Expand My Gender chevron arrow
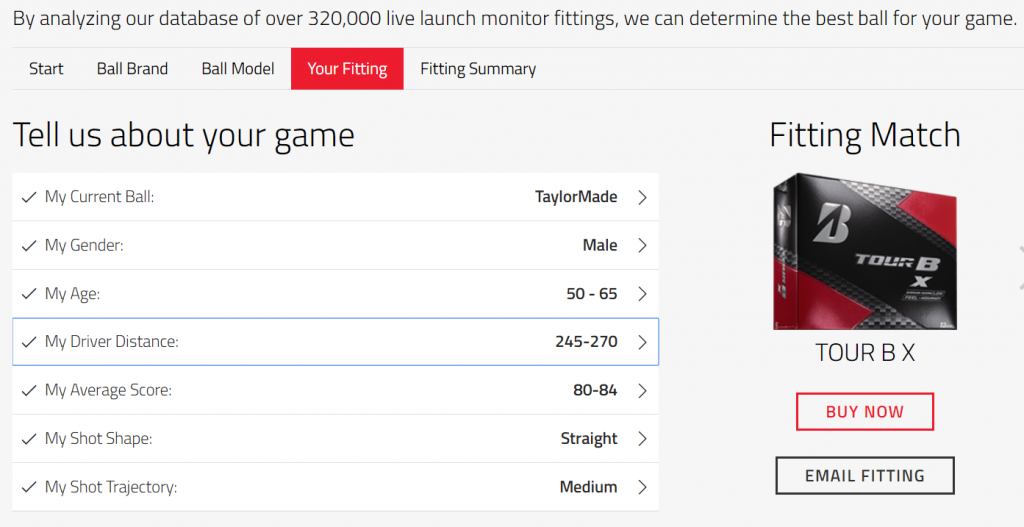 (643, 246)
